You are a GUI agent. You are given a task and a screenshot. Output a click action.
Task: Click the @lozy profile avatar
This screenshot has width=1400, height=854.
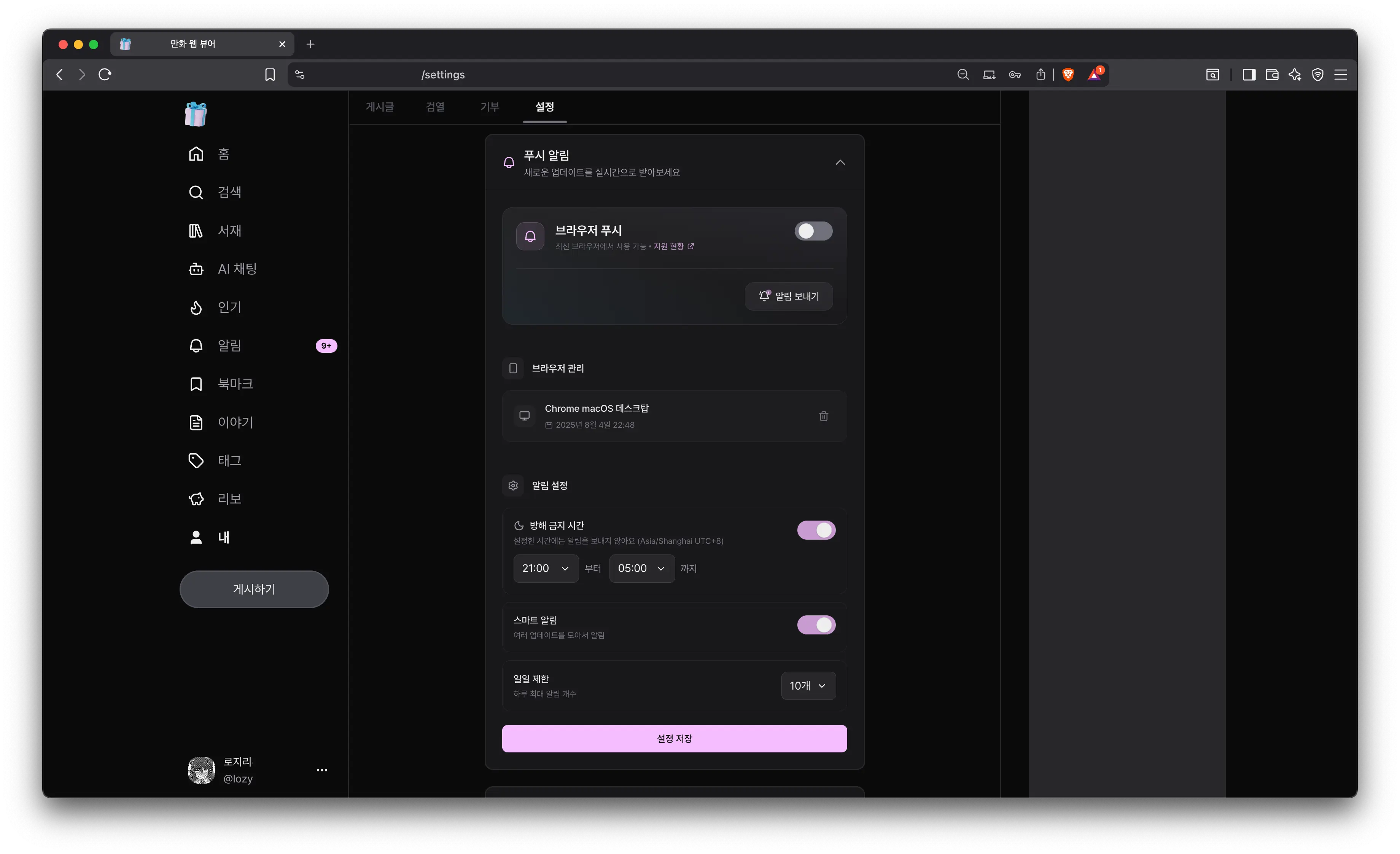click(x=201, y=770)
